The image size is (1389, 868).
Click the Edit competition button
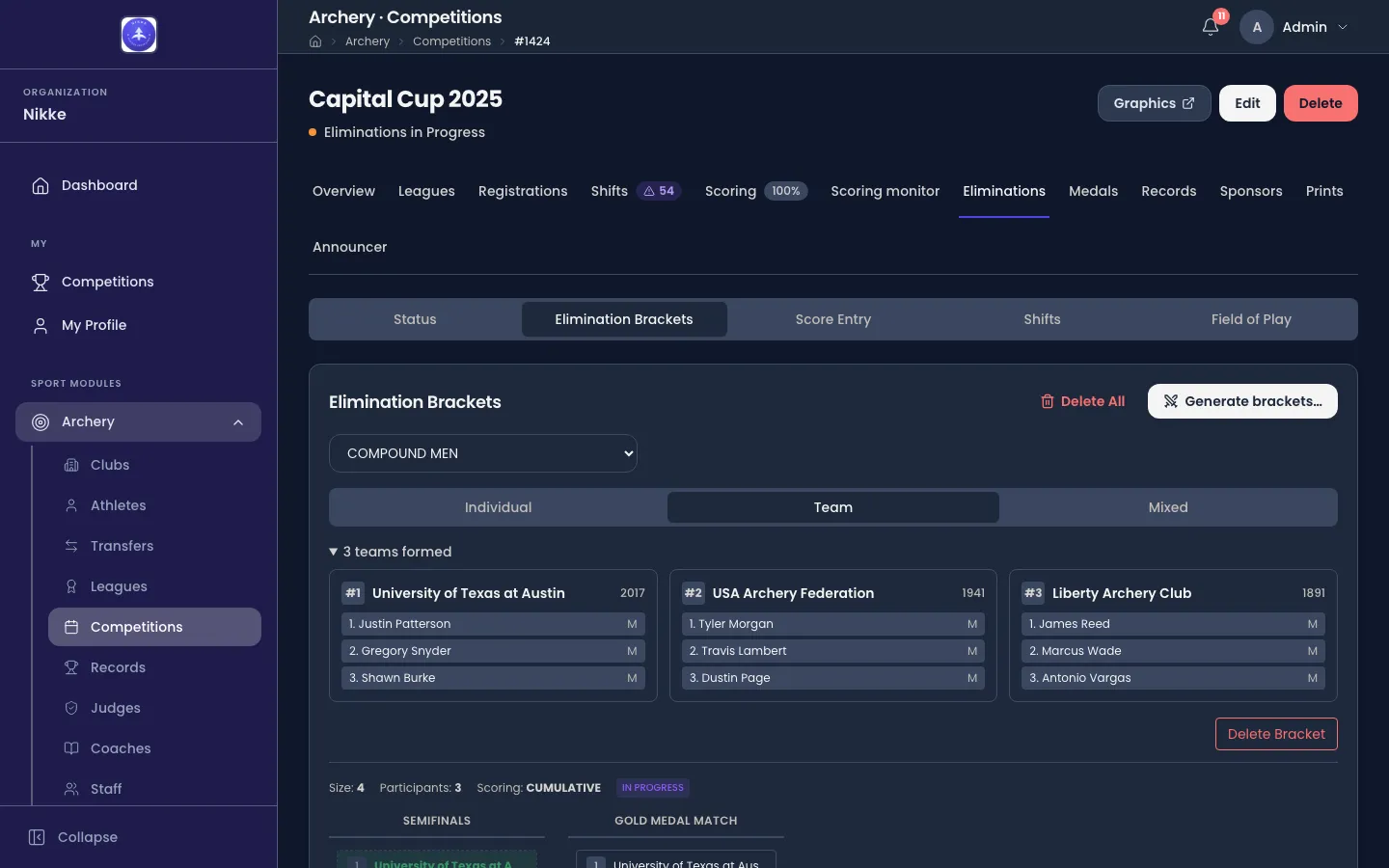point(1247,103)
